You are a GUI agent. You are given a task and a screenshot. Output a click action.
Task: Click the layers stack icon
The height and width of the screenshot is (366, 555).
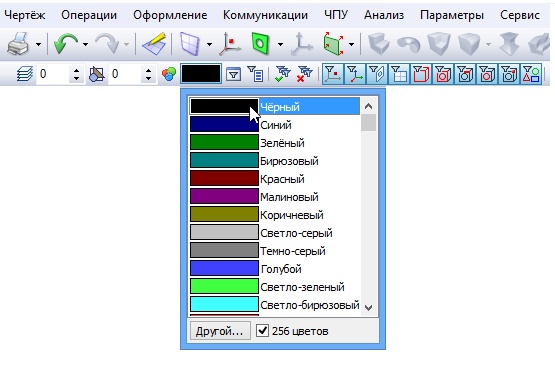[24, 74]
